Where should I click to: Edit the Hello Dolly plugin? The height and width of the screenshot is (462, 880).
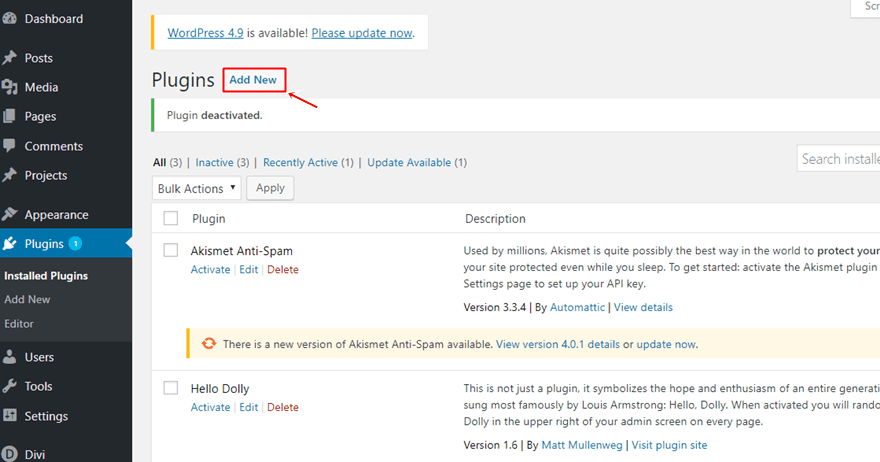pos(249,407)
